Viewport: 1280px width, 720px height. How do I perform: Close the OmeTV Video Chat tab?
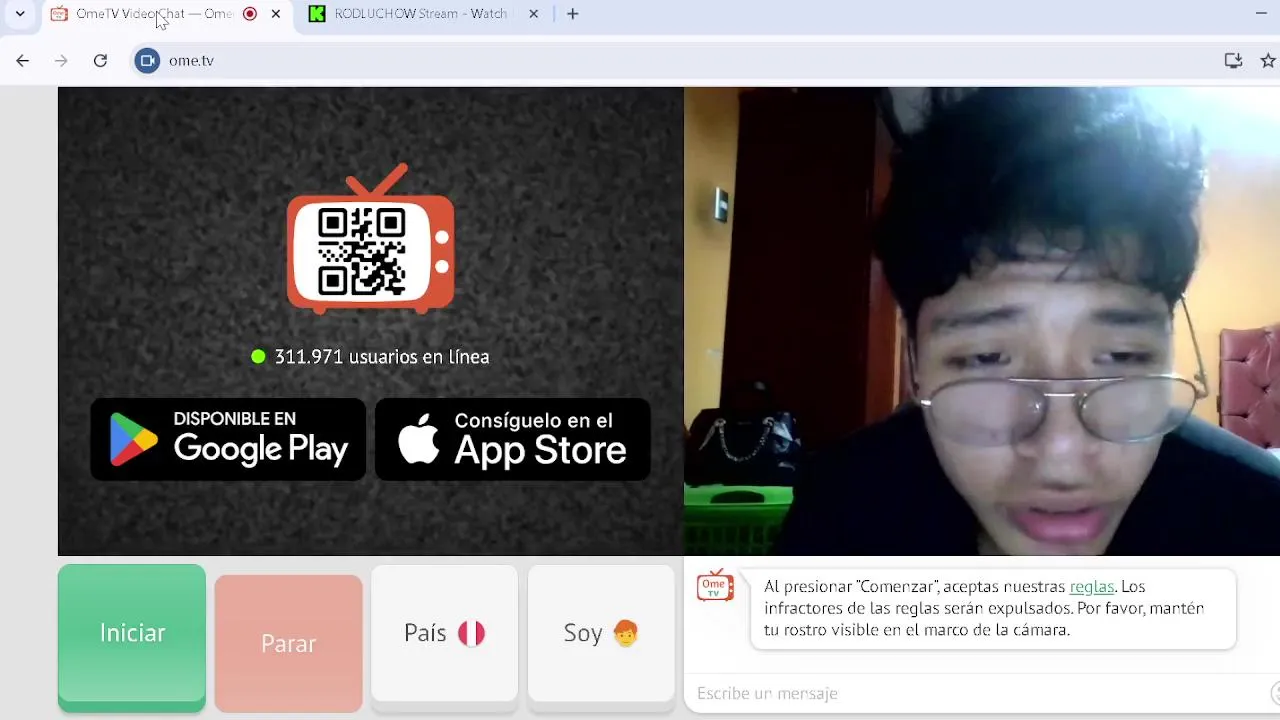276,14
